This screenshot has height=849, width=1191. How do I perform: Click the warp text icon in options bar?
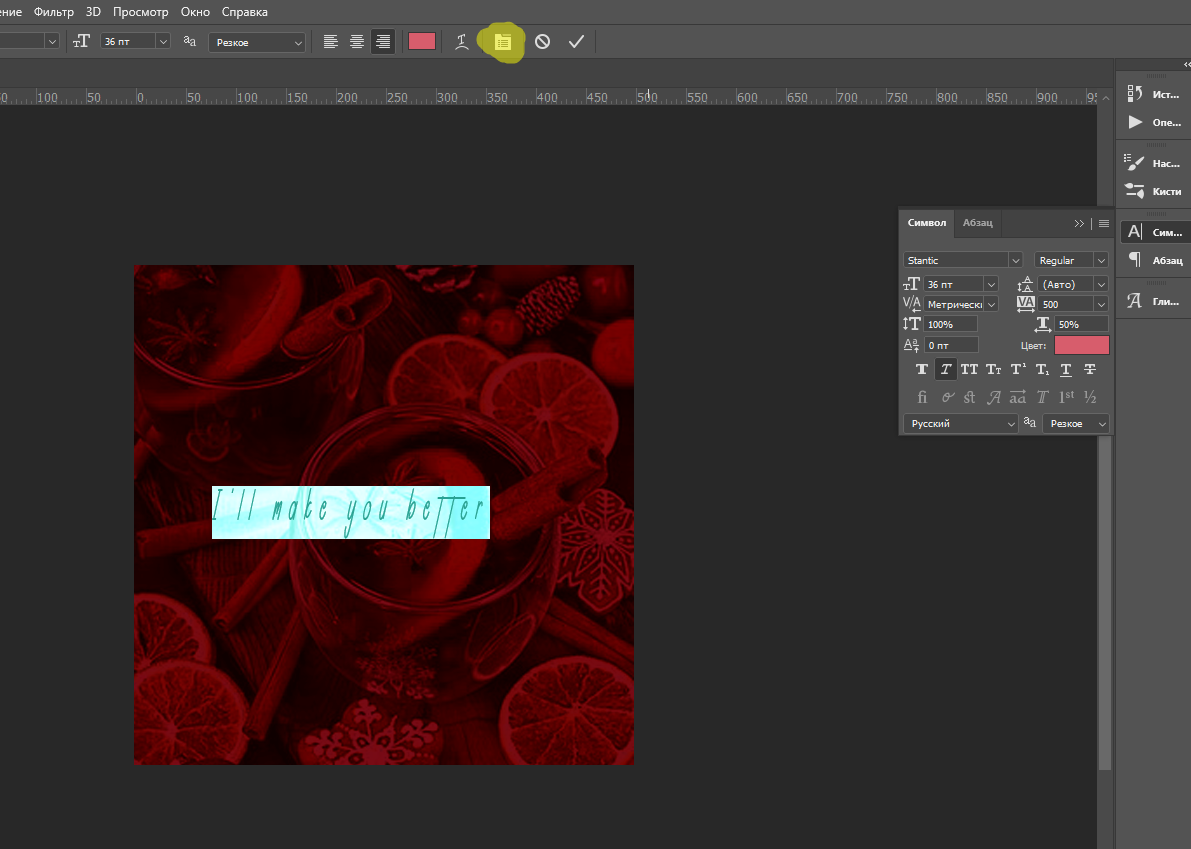(461, 42)
